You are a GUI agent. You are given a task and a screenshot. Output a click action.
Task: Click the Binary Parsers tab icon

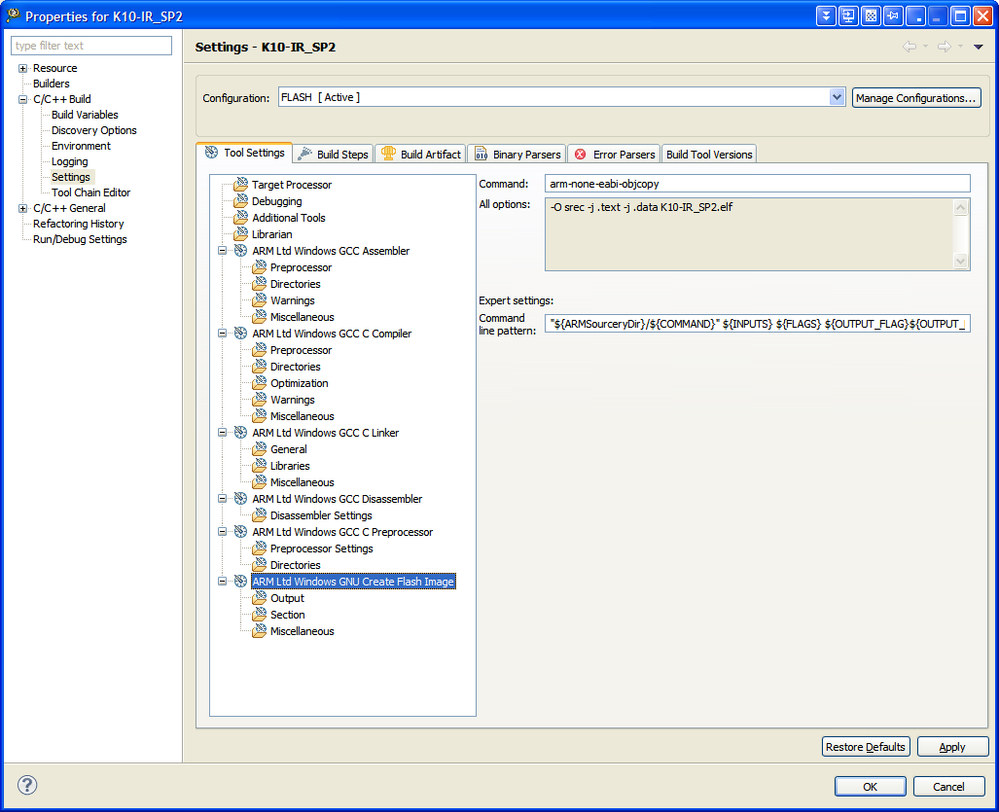pyautogui.click(x=481, y=154)
